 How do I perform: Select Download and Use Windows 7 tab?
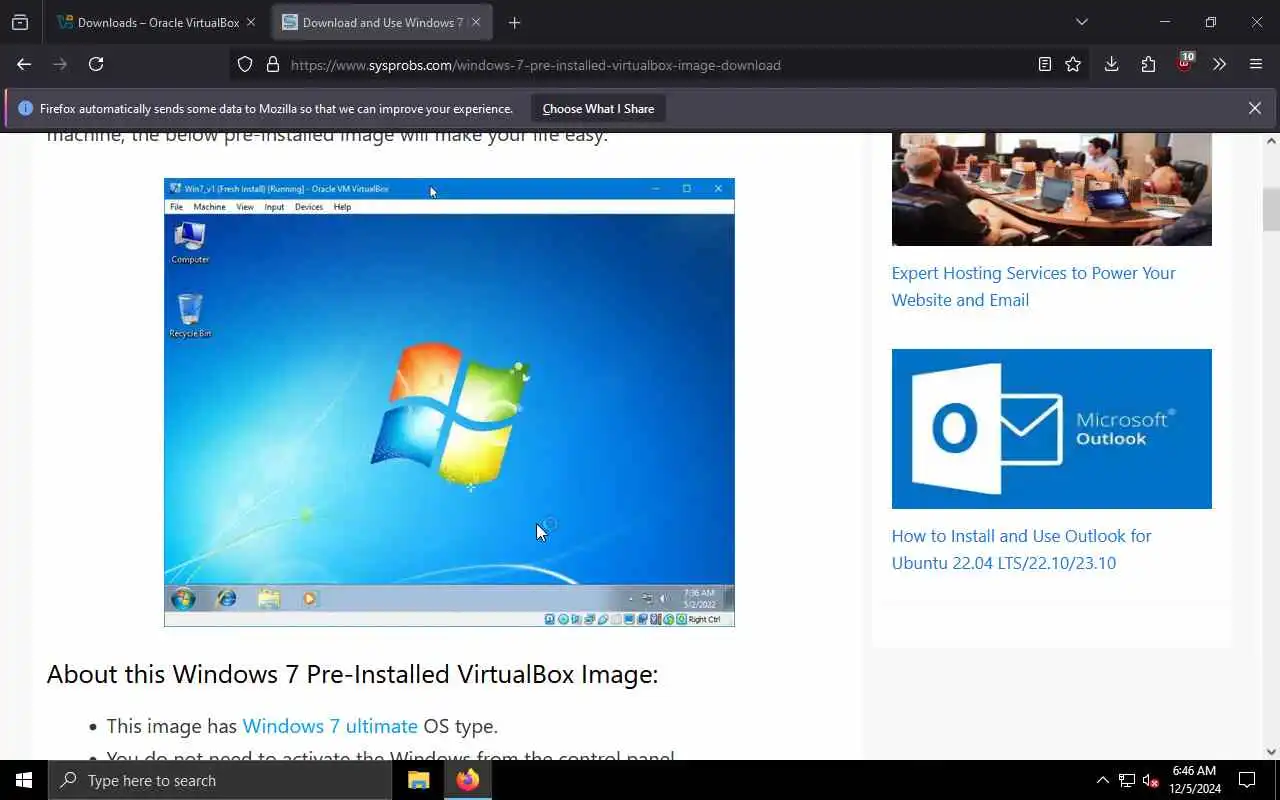coord(381,22)
